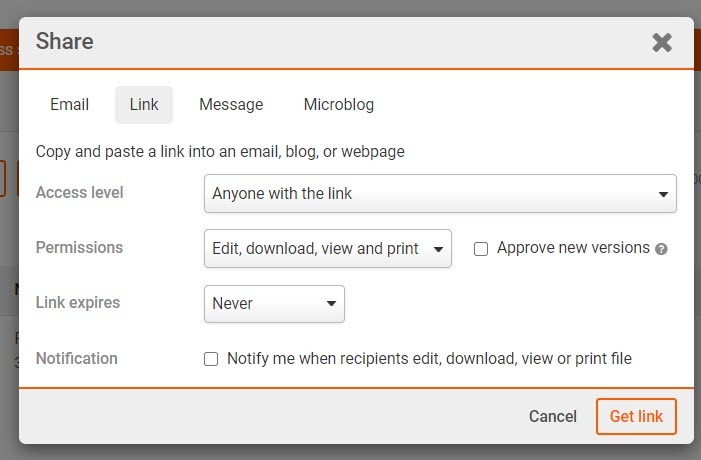Screen dimensions: 701x460
Task: Click the help icon beside Approve new versions
Action: (661, 249)
